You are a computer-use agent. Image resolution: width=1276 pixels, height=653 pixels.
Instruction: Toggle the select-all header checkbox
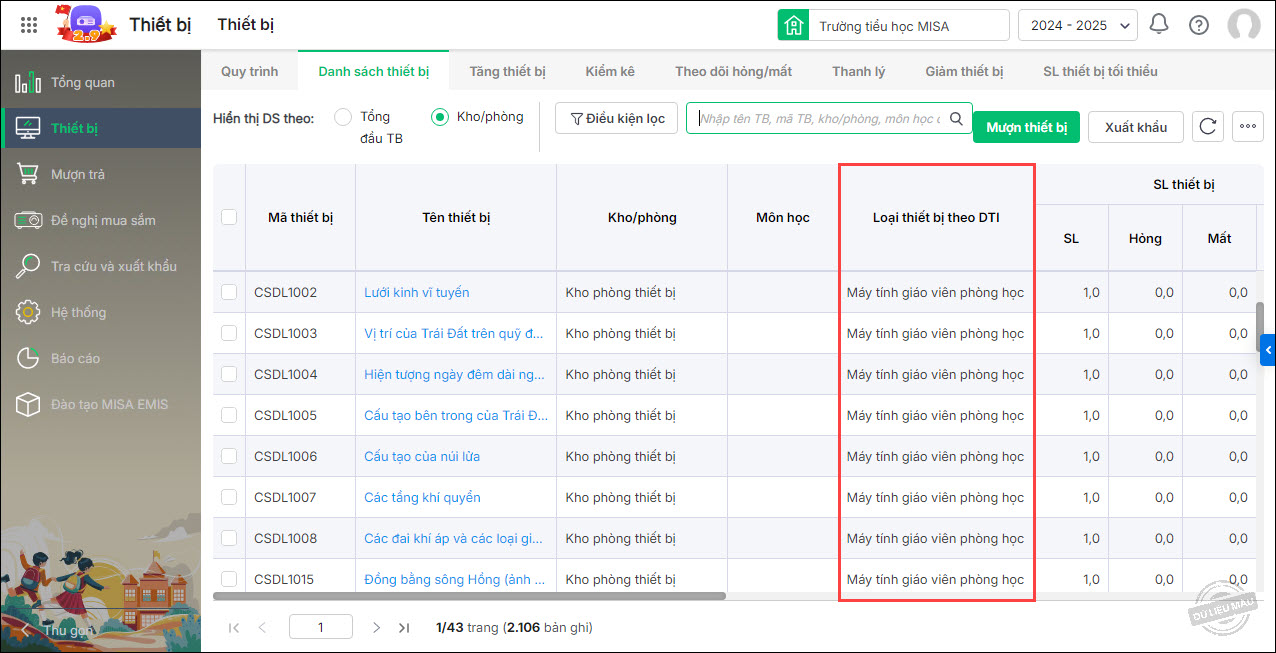[229, 217]
